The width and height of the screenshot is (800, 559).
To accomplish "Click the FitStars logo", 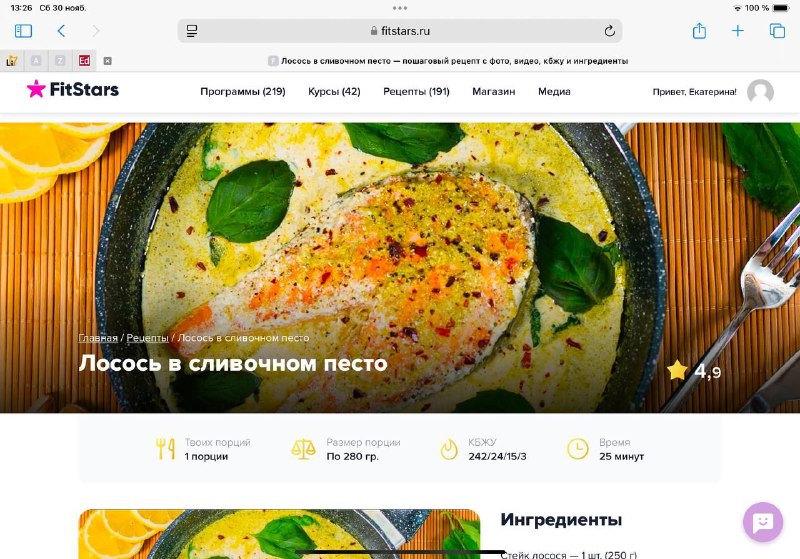I will pos(73,89).
